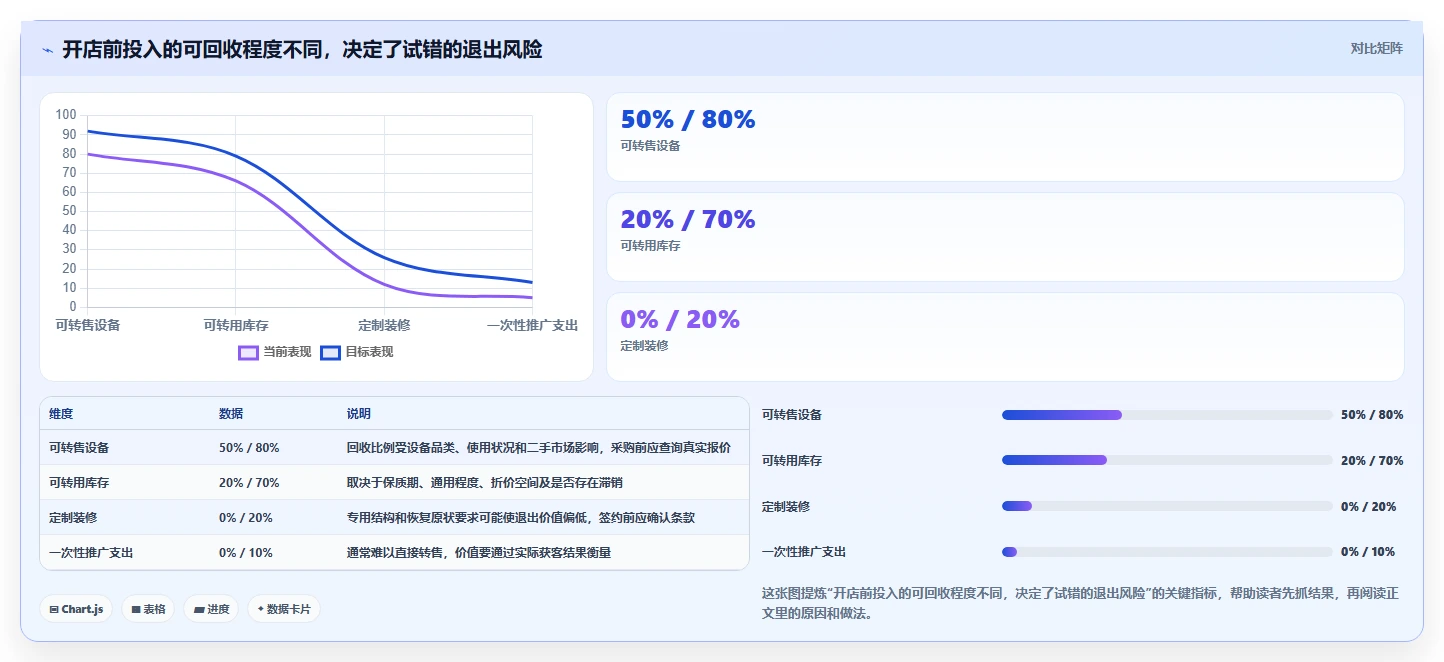Click the table value 0% / 20%

pyautogui.click(x=246, y=518)
